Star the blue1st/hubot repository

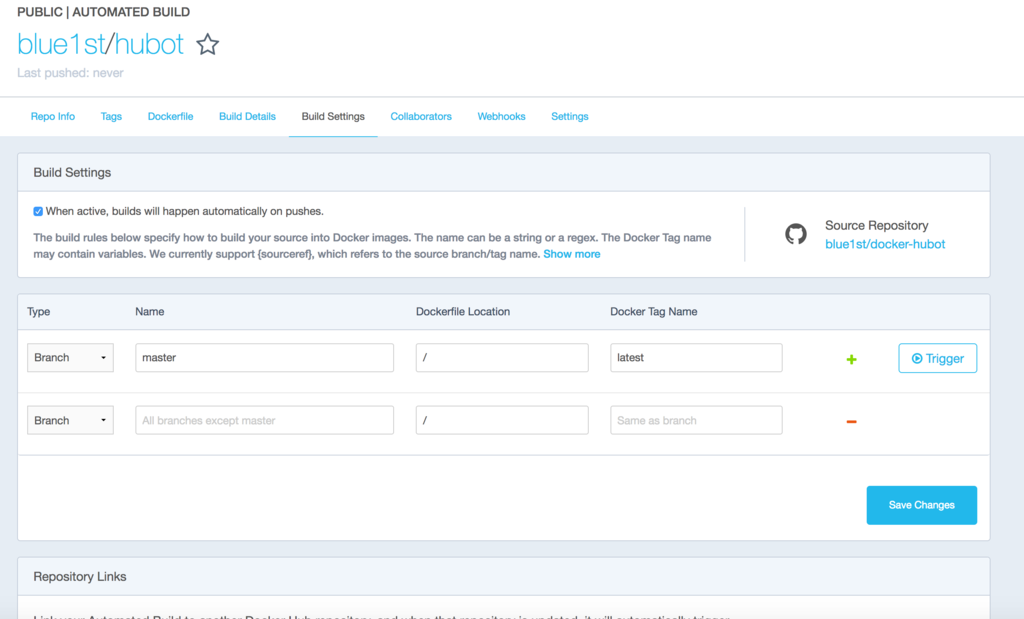208,44
